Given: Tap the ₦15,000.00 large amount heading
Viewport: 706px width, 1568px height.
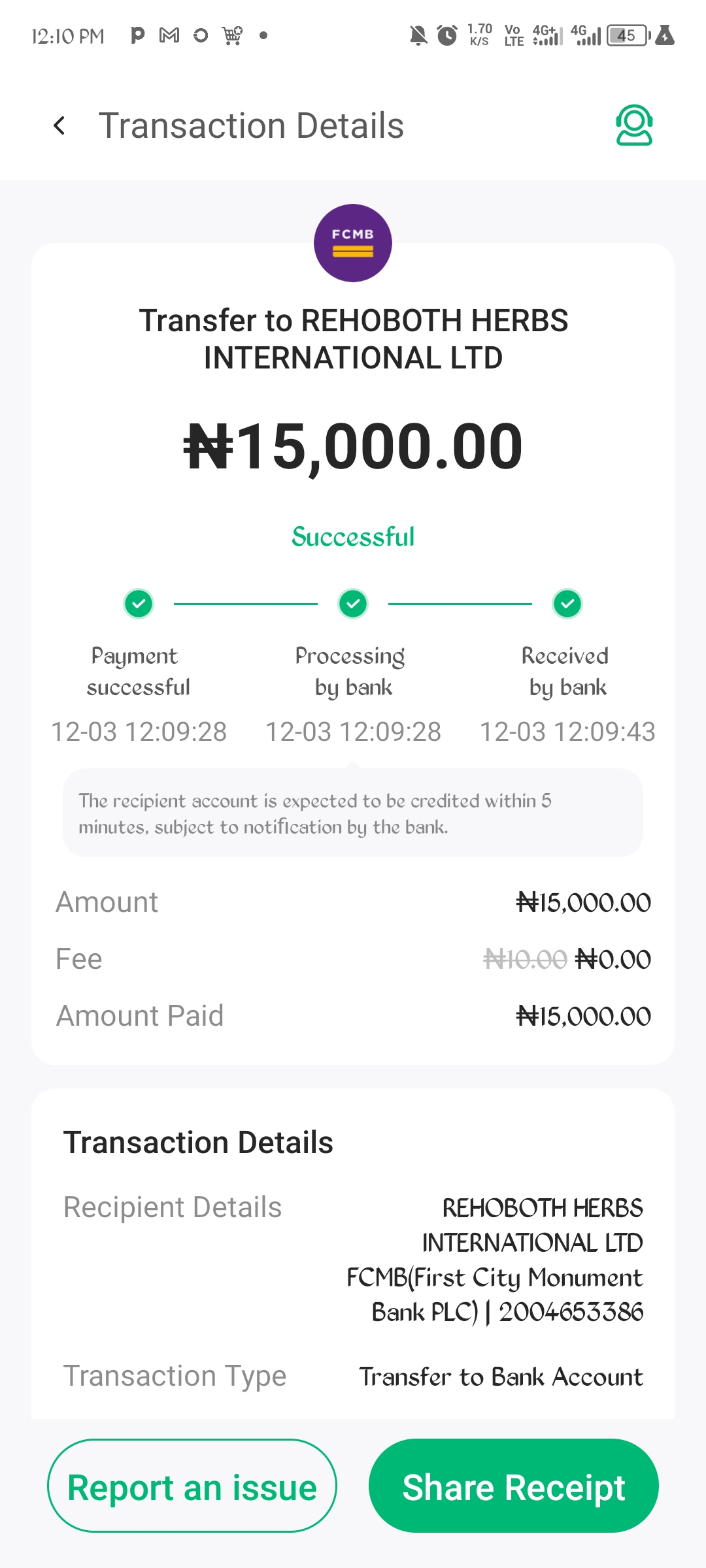Looking at the screenshot, I should click(x=353, y=447).
